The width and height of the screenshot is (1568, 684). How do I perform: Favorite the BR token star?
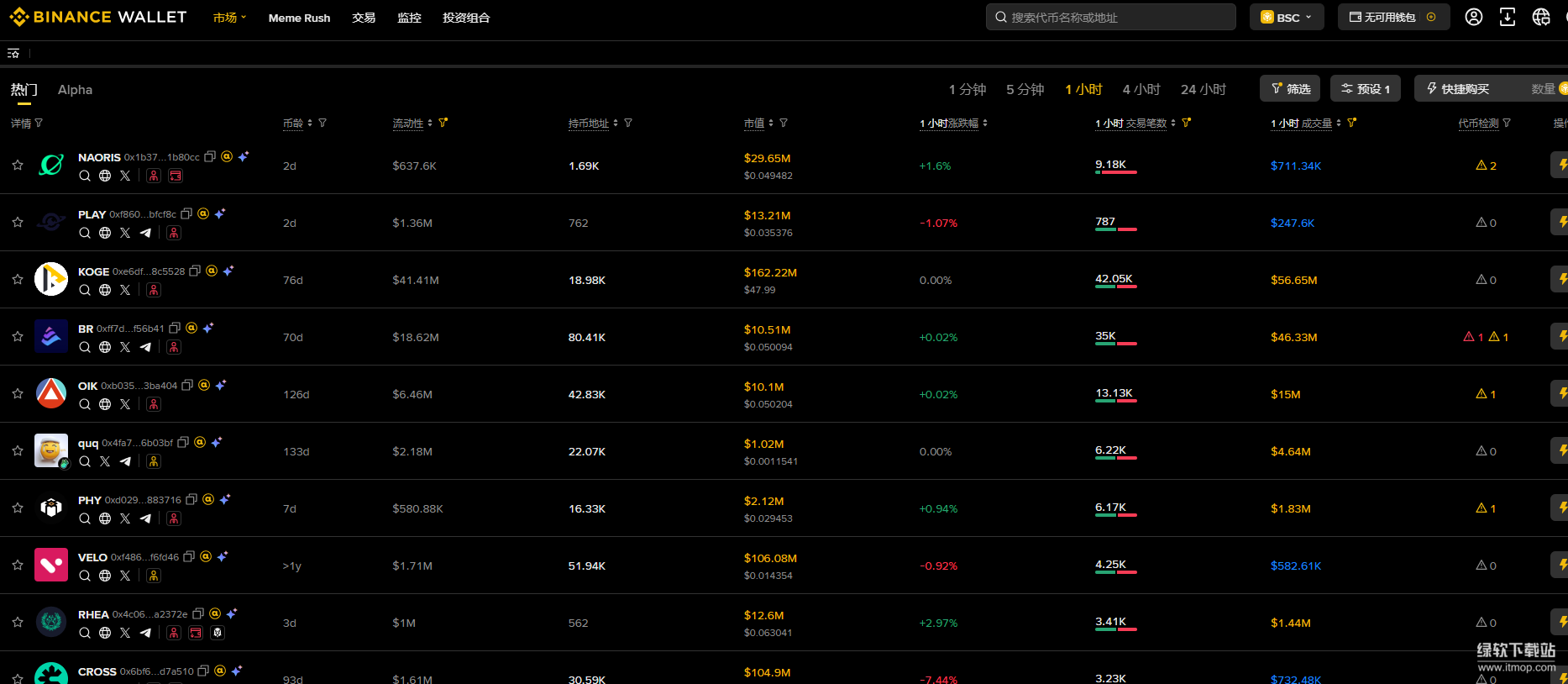[18, 336]
